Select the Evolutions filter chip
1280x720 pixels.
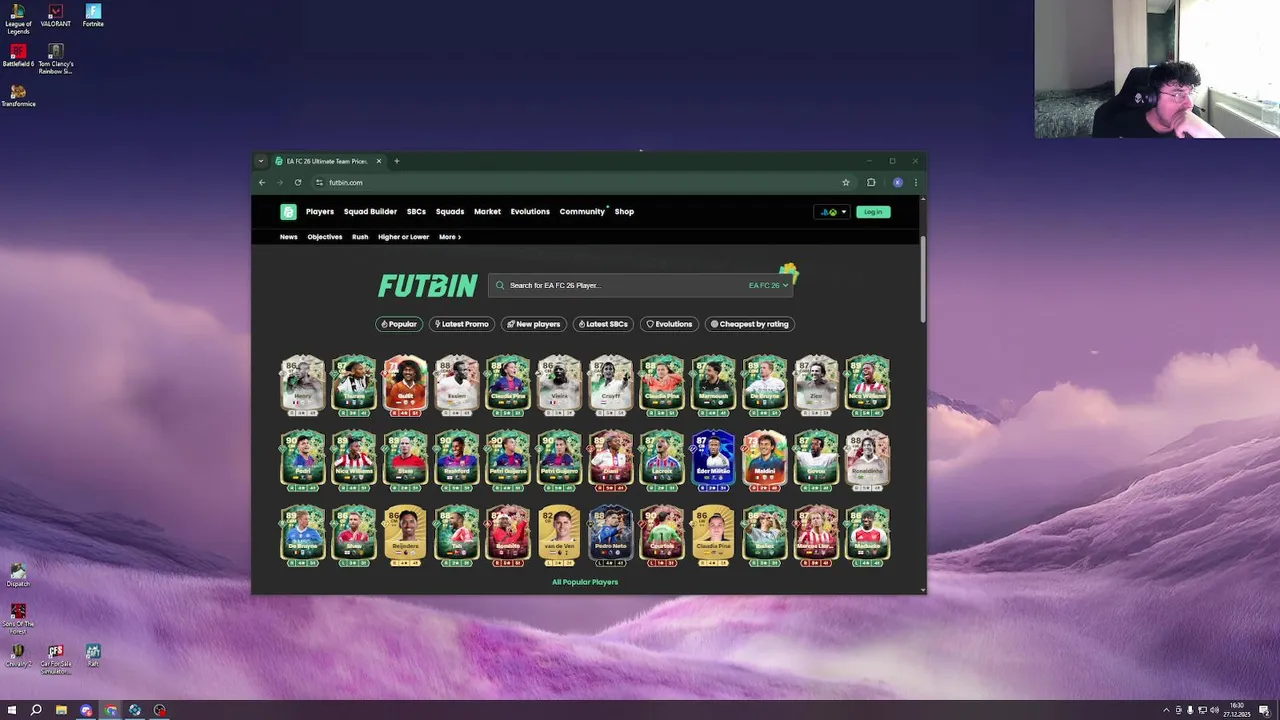point(669,324)
